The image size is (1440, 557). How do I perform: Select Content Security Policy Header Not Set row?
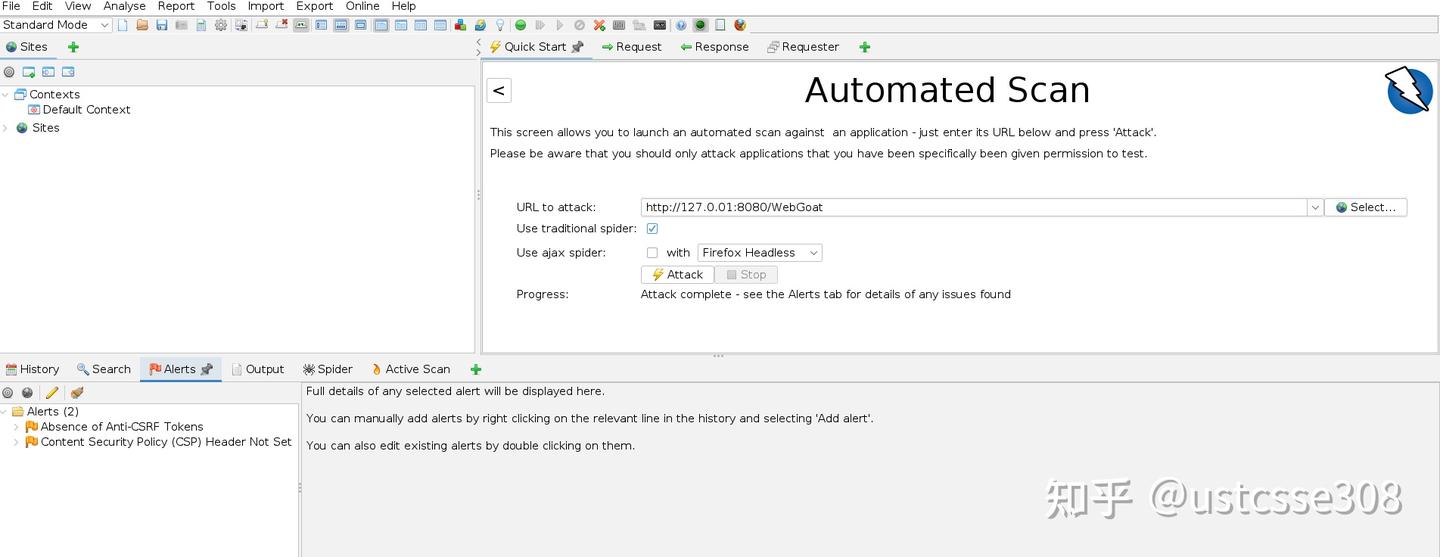(158, 442)
